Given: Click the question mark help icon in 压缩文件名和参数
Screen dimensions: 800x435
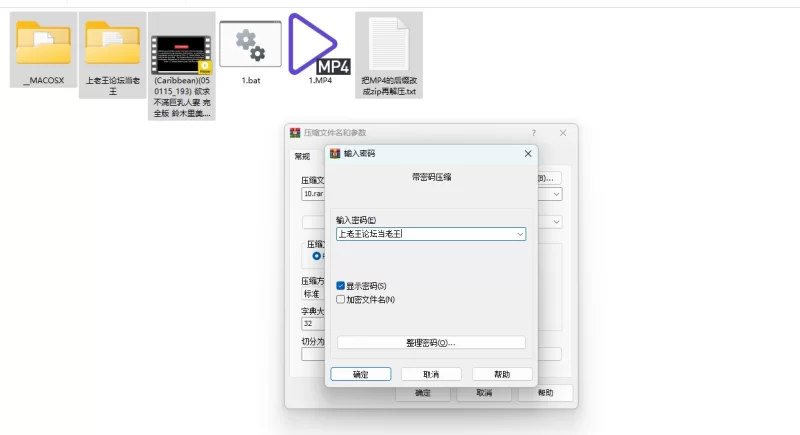Looking at the screenshot, I should point(534,133).
